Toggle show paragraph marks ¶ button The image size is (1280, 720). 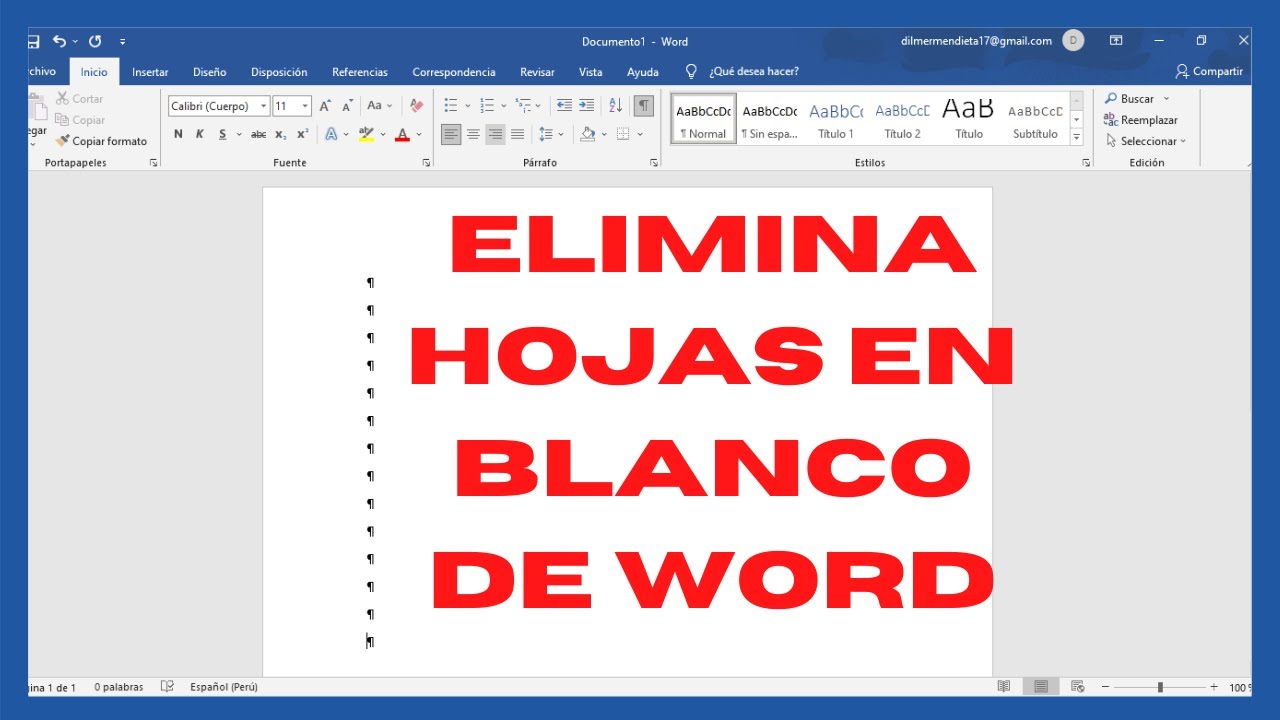pos(644,105)
